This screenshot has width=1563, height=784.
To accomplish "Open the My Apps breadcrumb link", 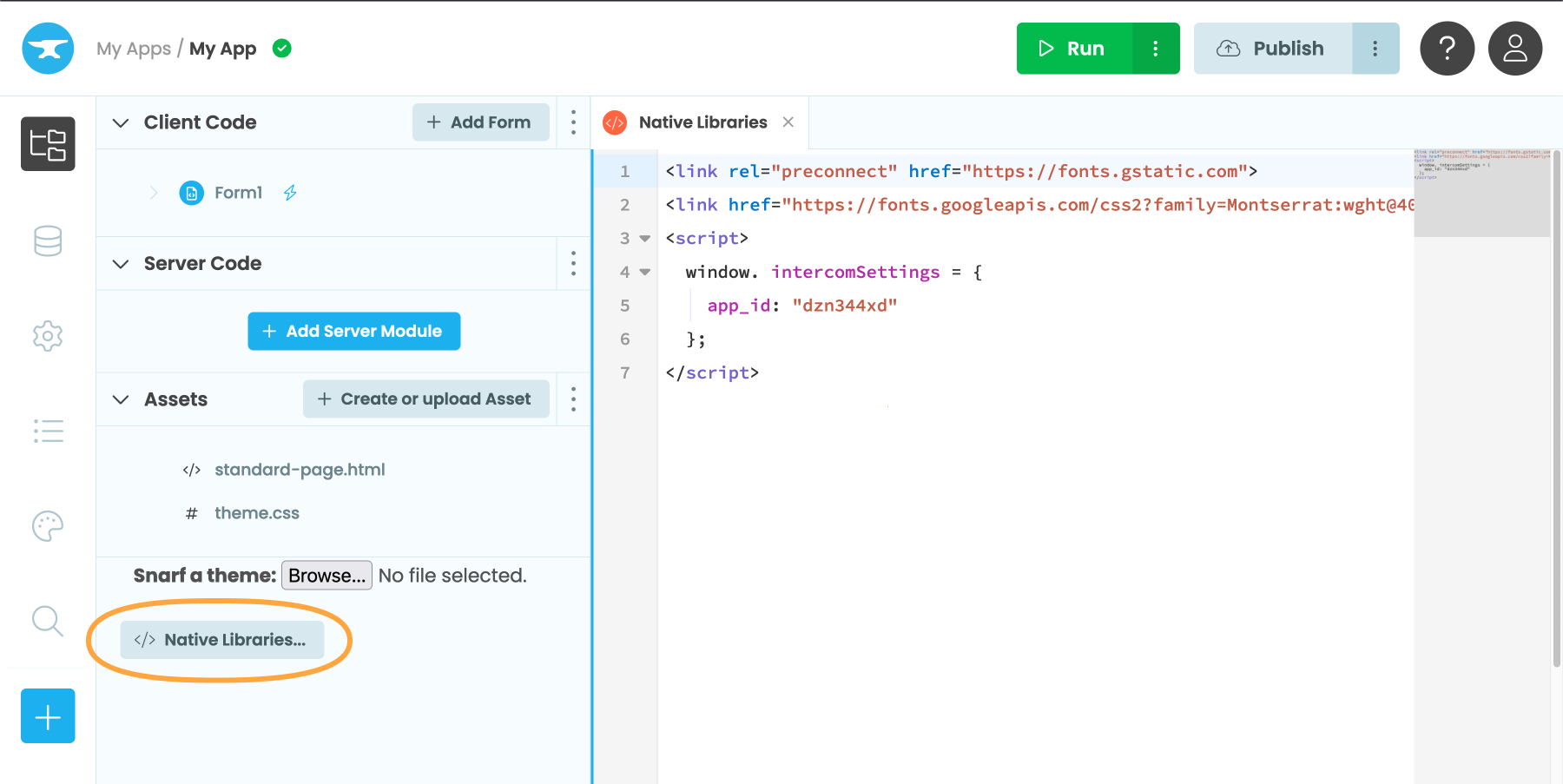I will click(135, 49).
